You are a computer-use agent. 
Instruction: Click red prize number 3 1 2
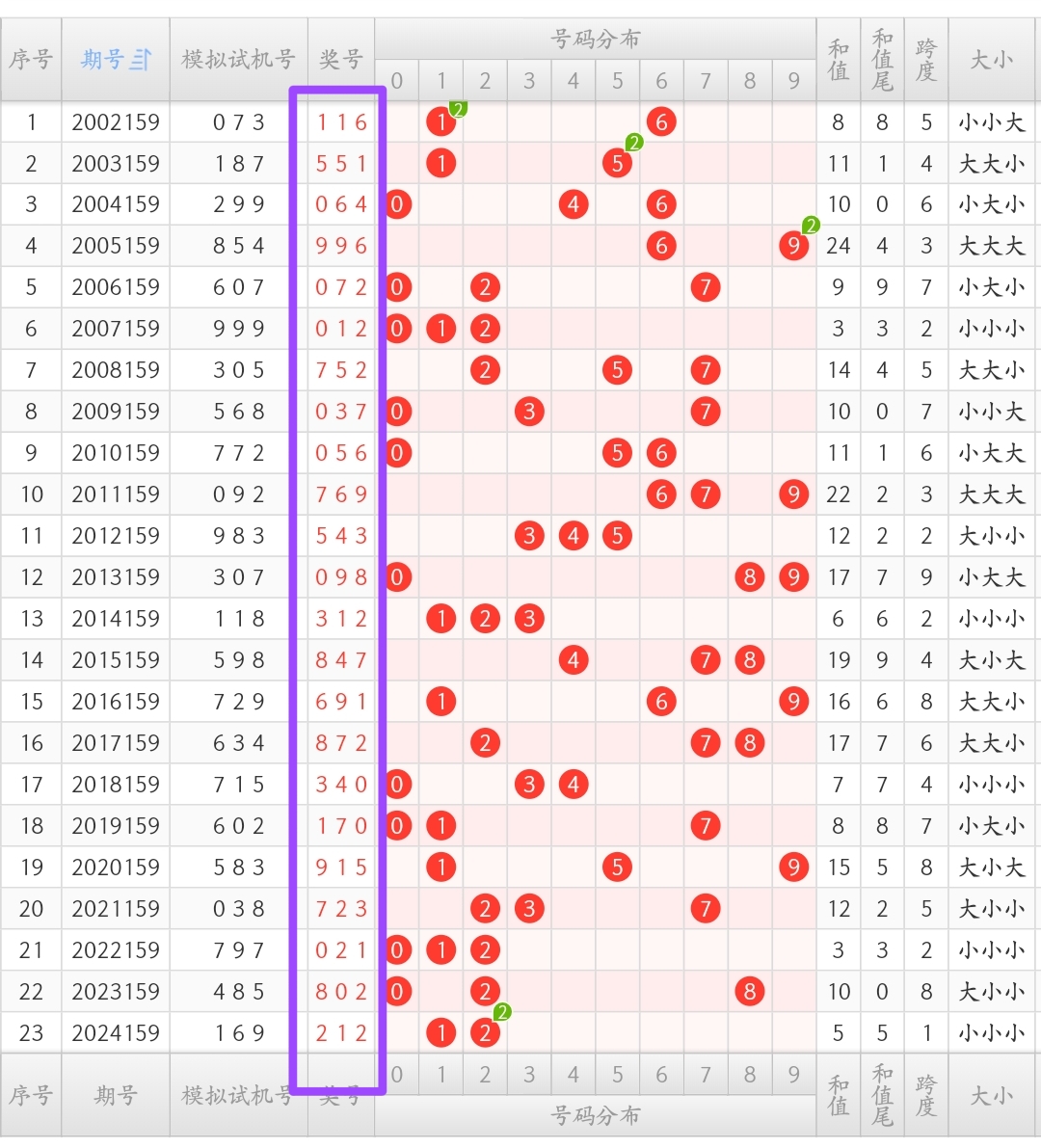click(x=341, y=619)
